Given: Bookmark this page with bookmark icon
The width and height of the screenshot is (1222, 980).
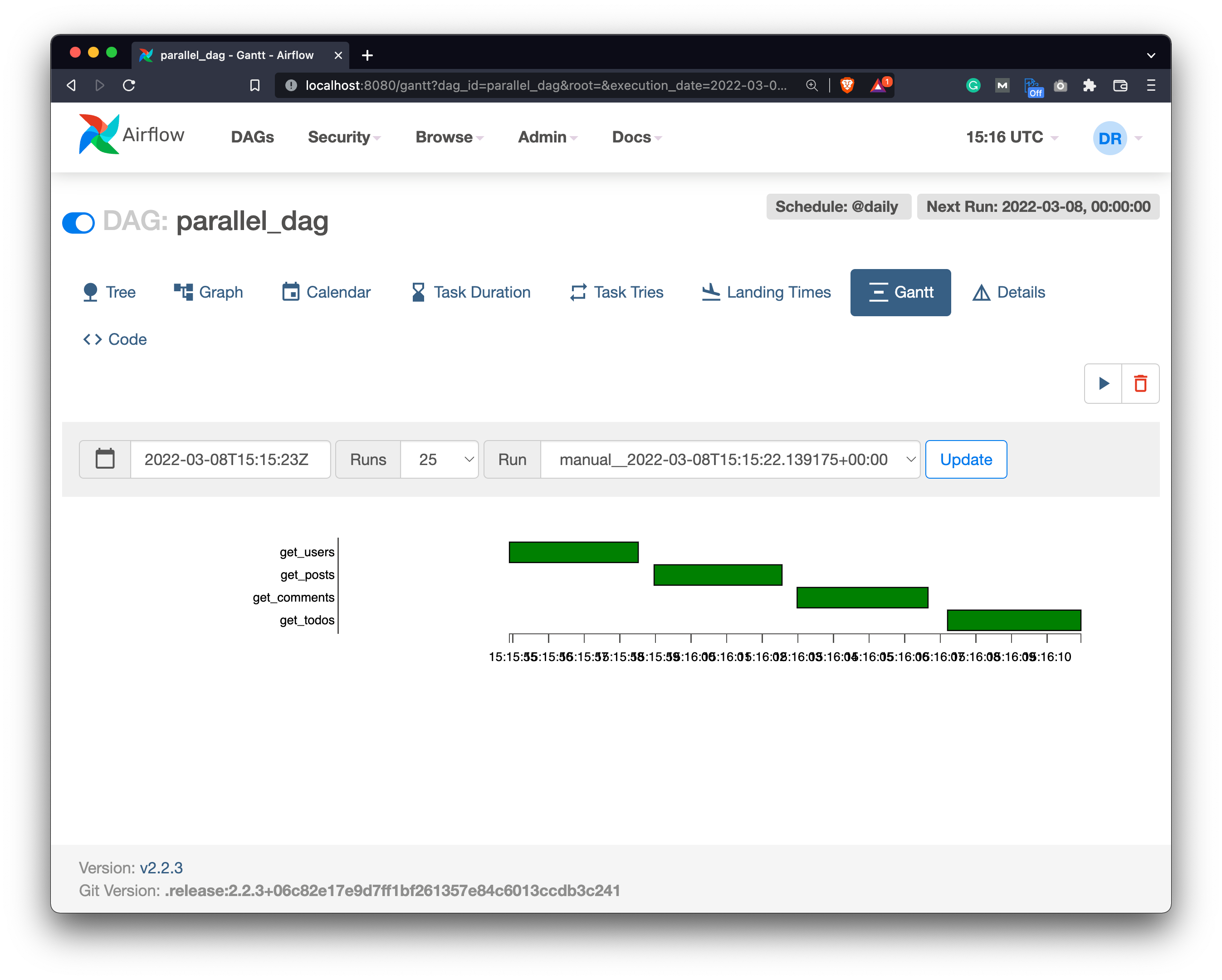Looking at the screenshot, I should [x=254, y=86].
